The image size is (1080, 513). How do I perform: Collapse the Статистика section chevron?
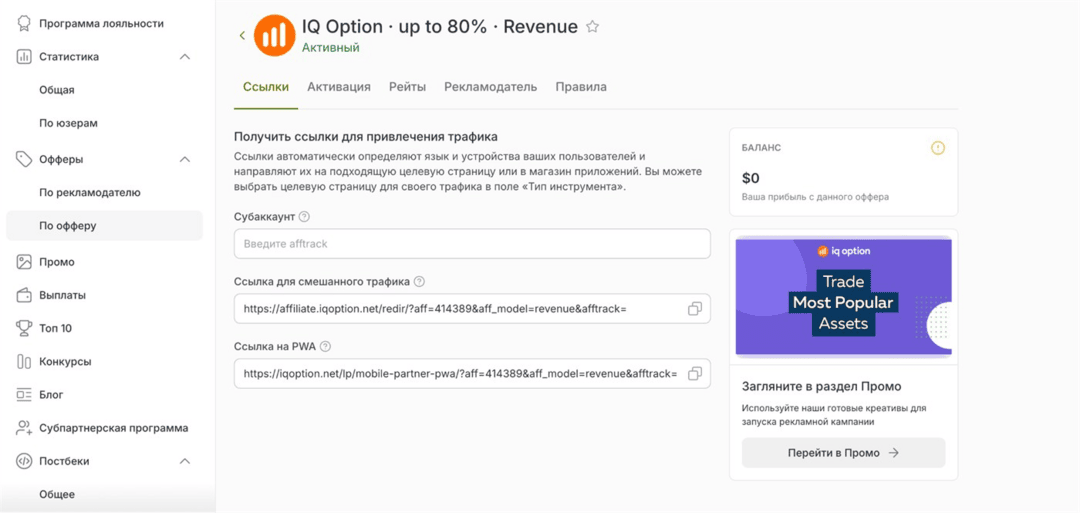click(185, 56)
